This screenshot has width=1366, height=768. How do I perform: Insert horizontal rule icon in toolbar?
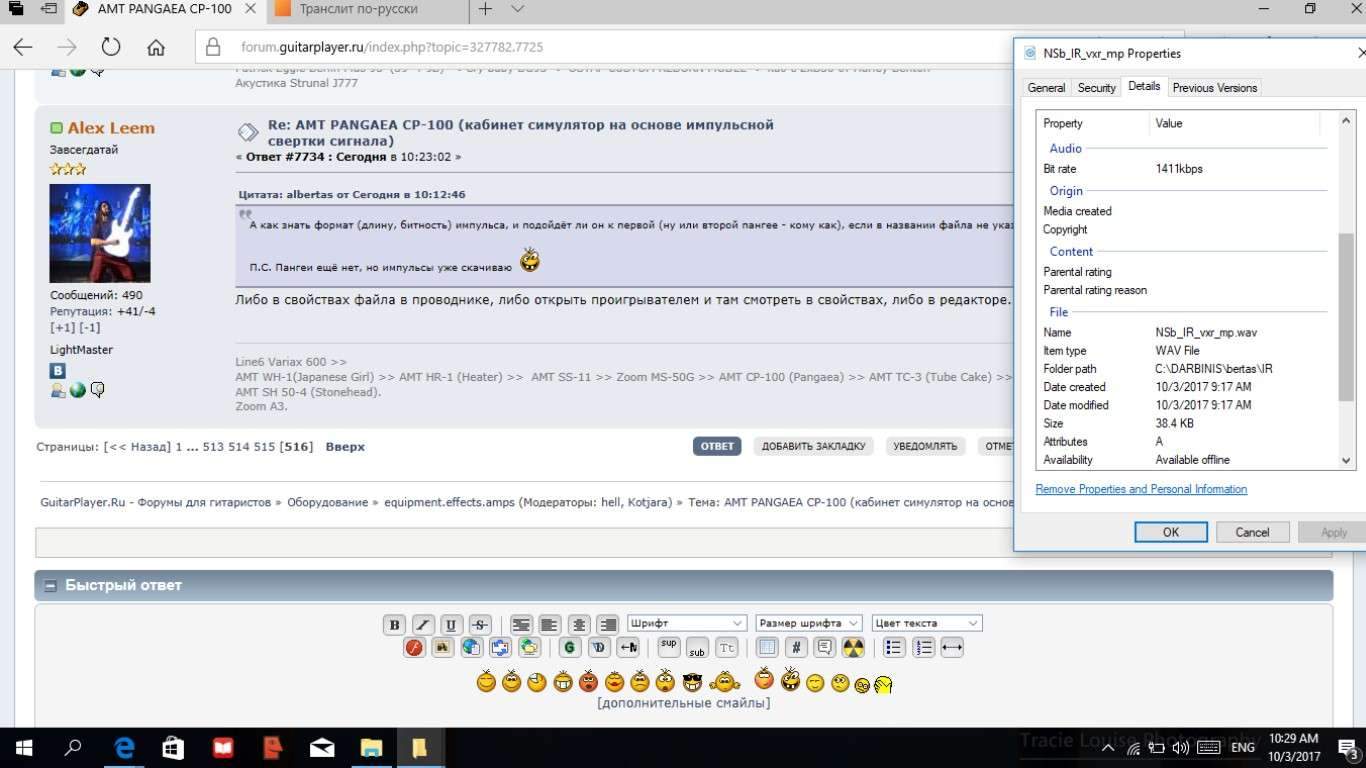[x=952, y=648]
